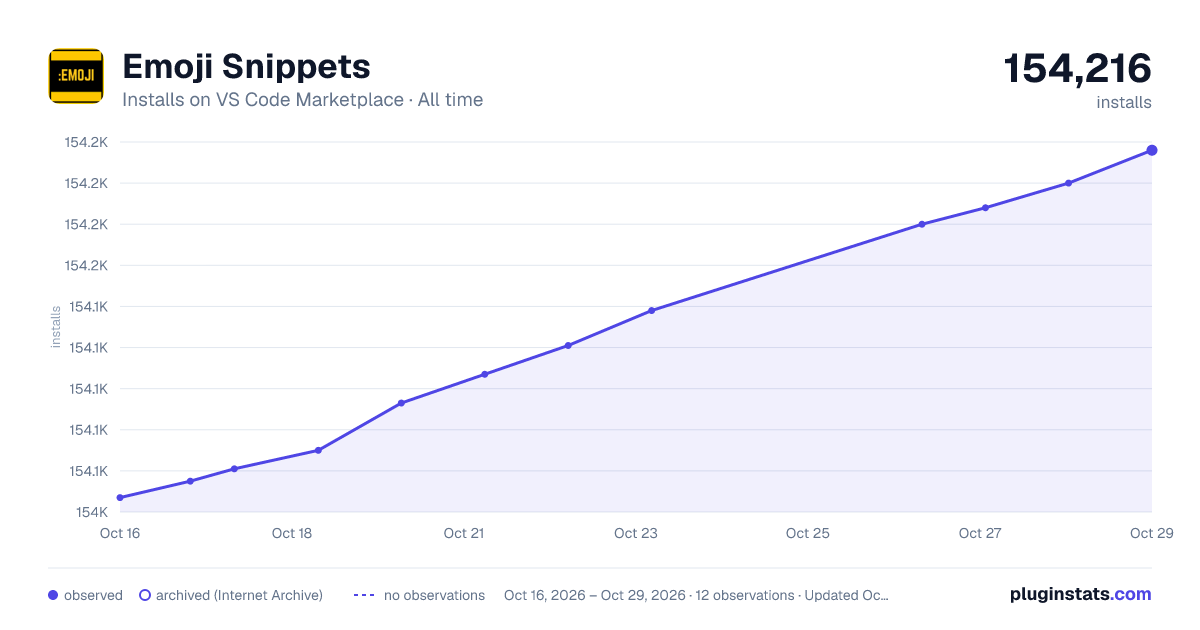The image size is (1200, 630).
Task: Click the dashed no-observations legend icon
Action: [364, 595]
